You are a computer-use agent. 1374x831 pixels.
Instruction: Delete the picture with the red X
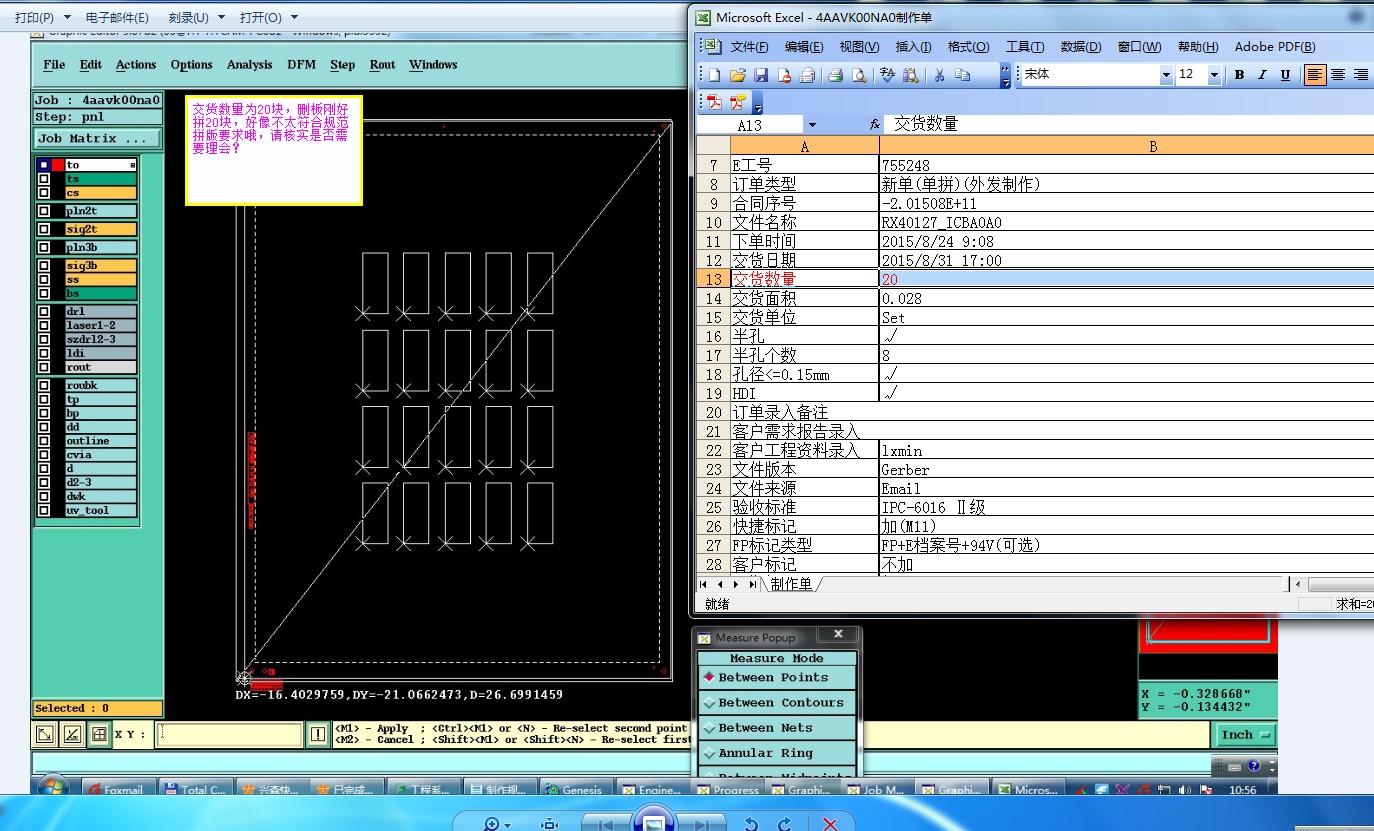coord(829,824)
